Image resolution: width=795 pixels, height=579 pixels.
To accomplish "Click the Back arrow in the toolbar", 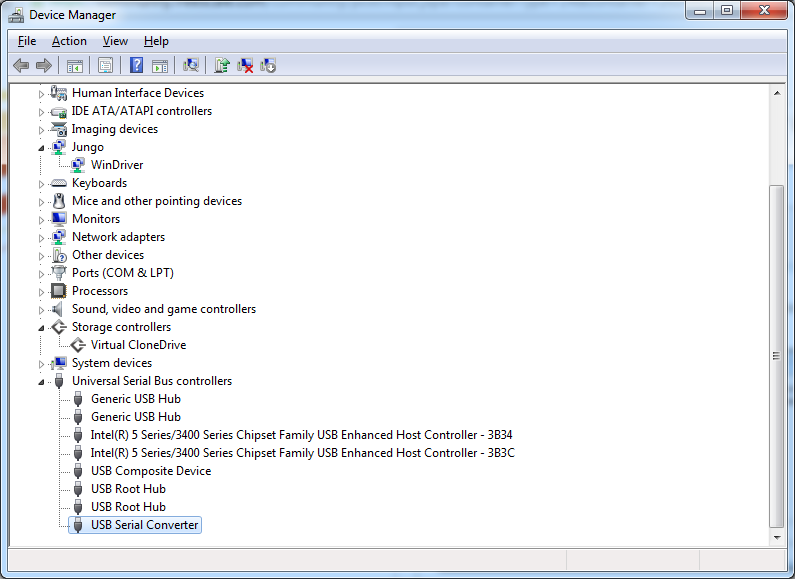I will point(21,65).
